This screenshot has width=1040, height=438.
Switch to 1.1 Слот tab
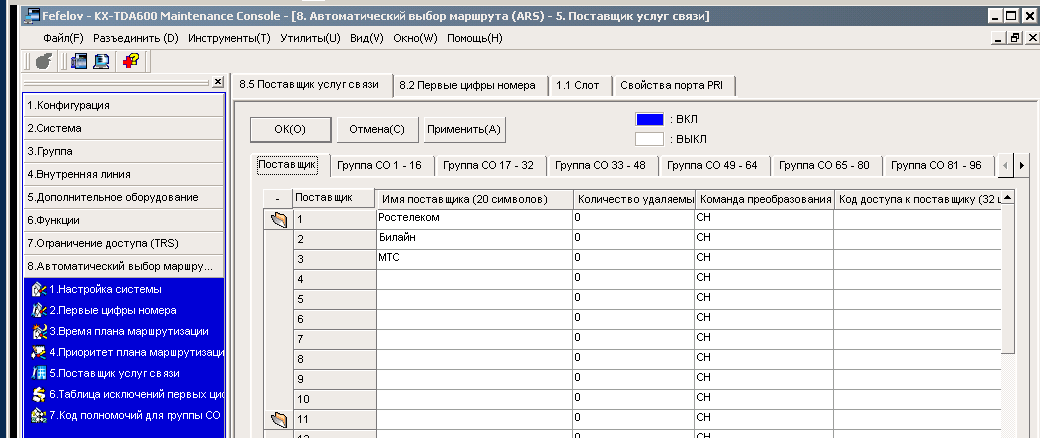[581, 86]
